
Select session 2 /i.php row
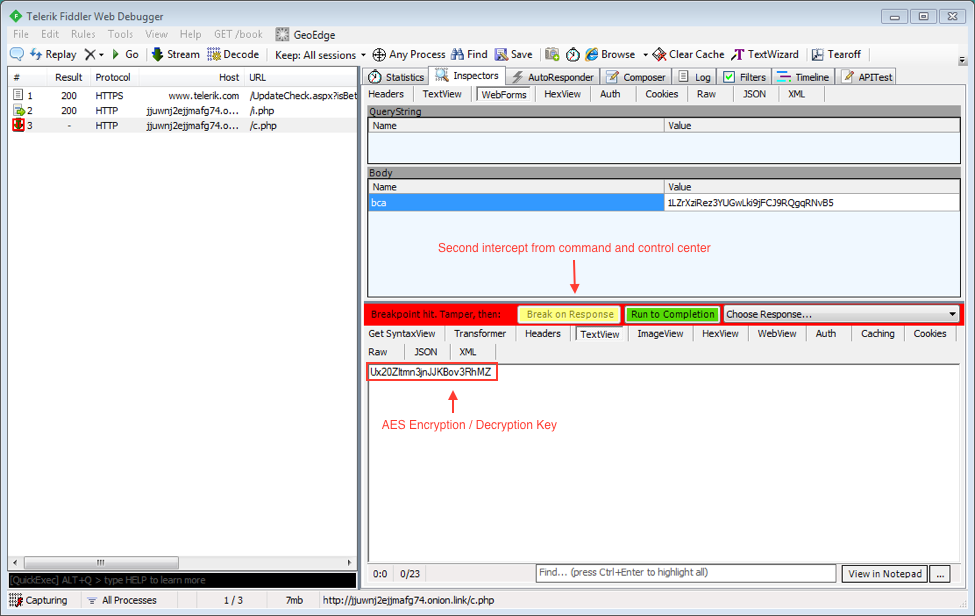pyautogui.click(x=182, y=111)
